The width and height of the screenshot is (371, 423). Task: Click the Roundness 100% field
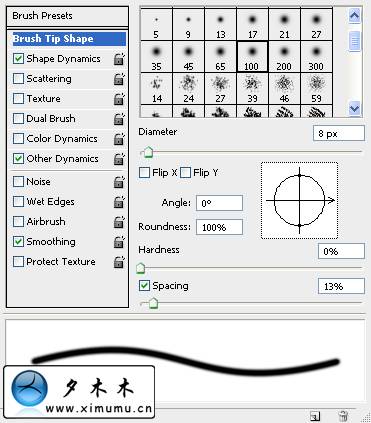(x=219, y=227)
